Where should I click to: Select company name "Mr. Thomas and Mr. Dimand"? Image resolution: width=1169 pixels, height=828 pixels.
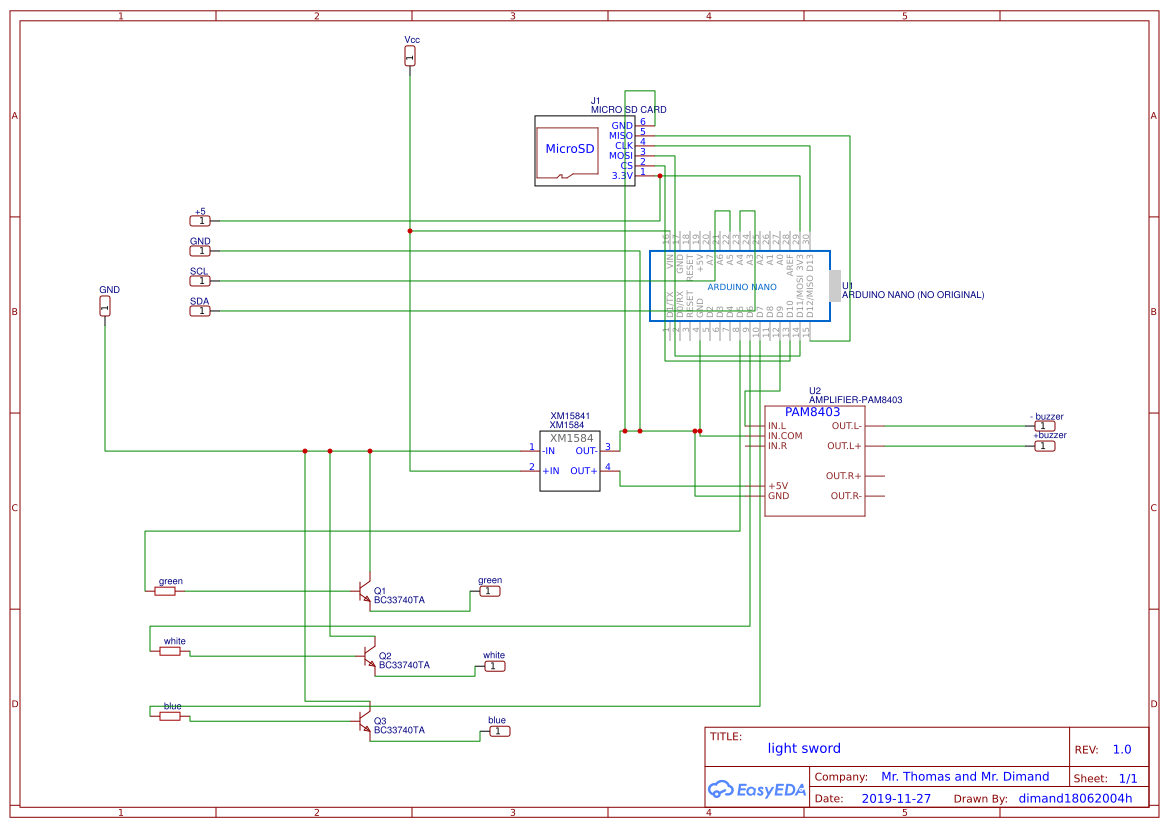[965, 777]
